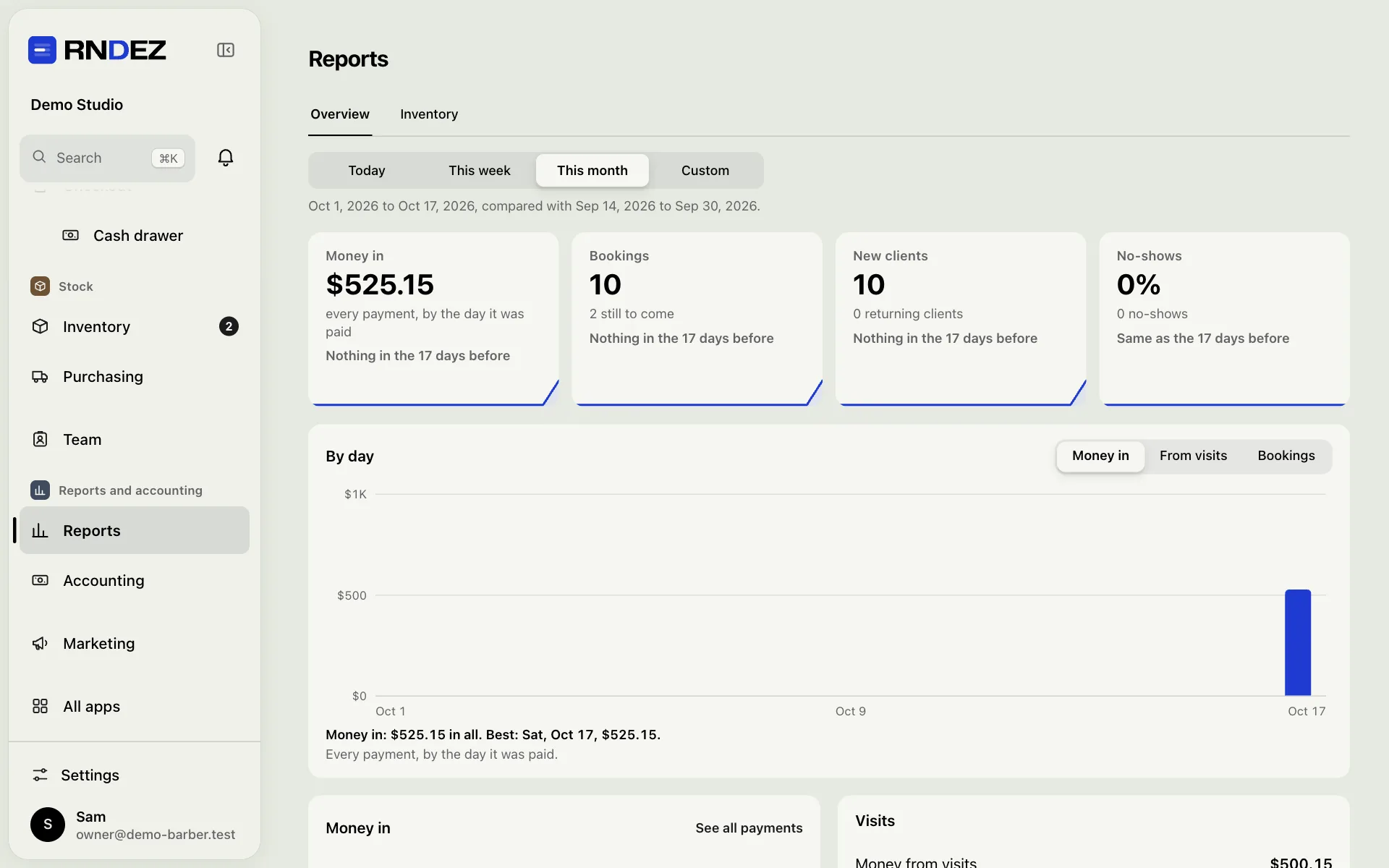Click the Inventory box icon in sidebar
This screenshot has width=1389, height=868.
click(41, 326)
